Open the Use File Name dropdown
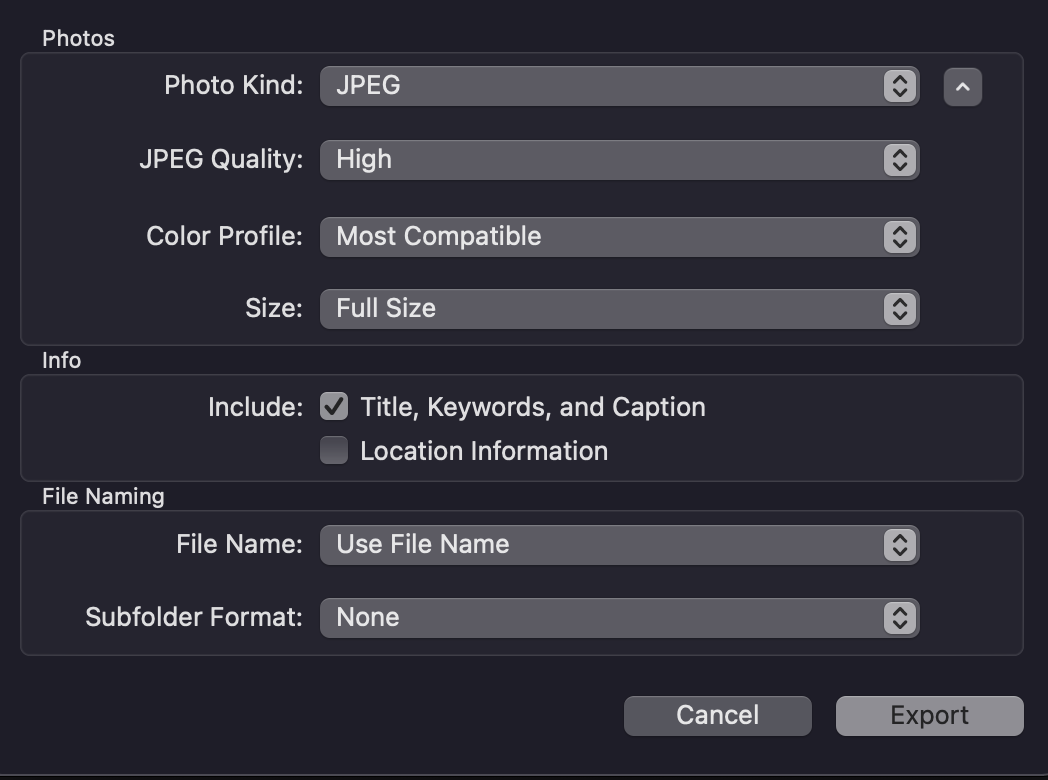 tap(600, 545)
